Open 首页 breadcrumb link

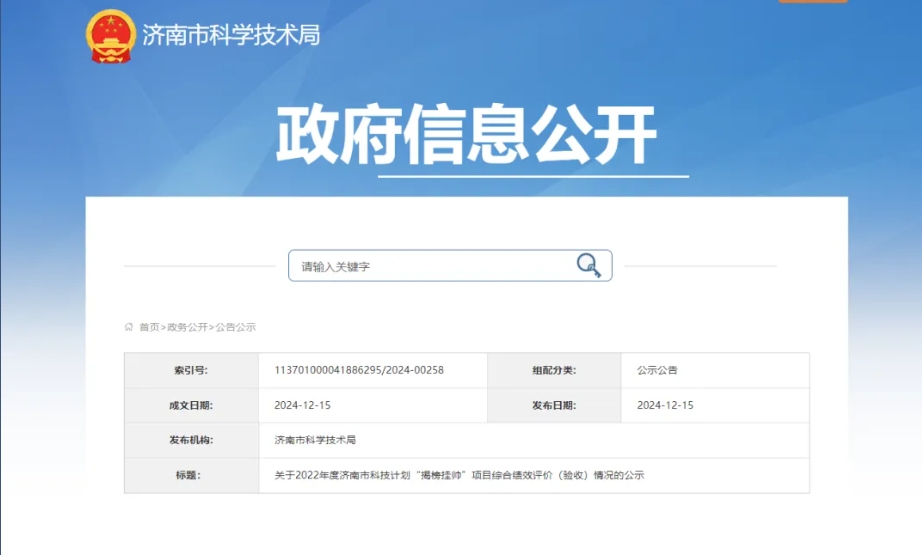tap(149, 327)
